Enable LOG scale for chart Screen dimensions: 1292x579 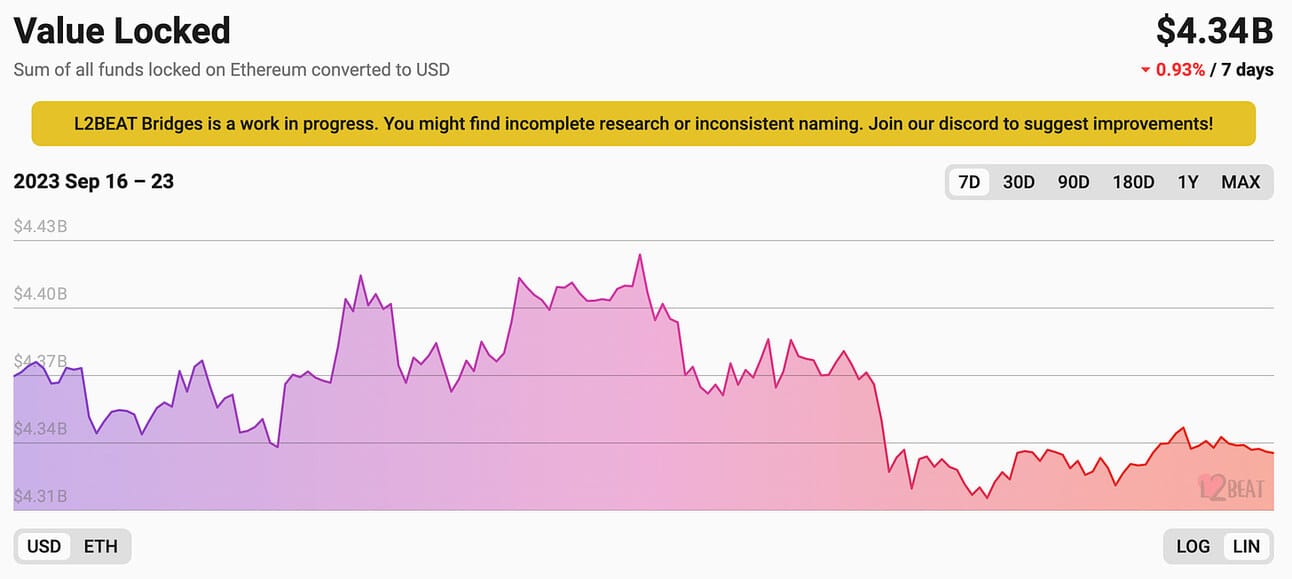[x=1193, y=546]
